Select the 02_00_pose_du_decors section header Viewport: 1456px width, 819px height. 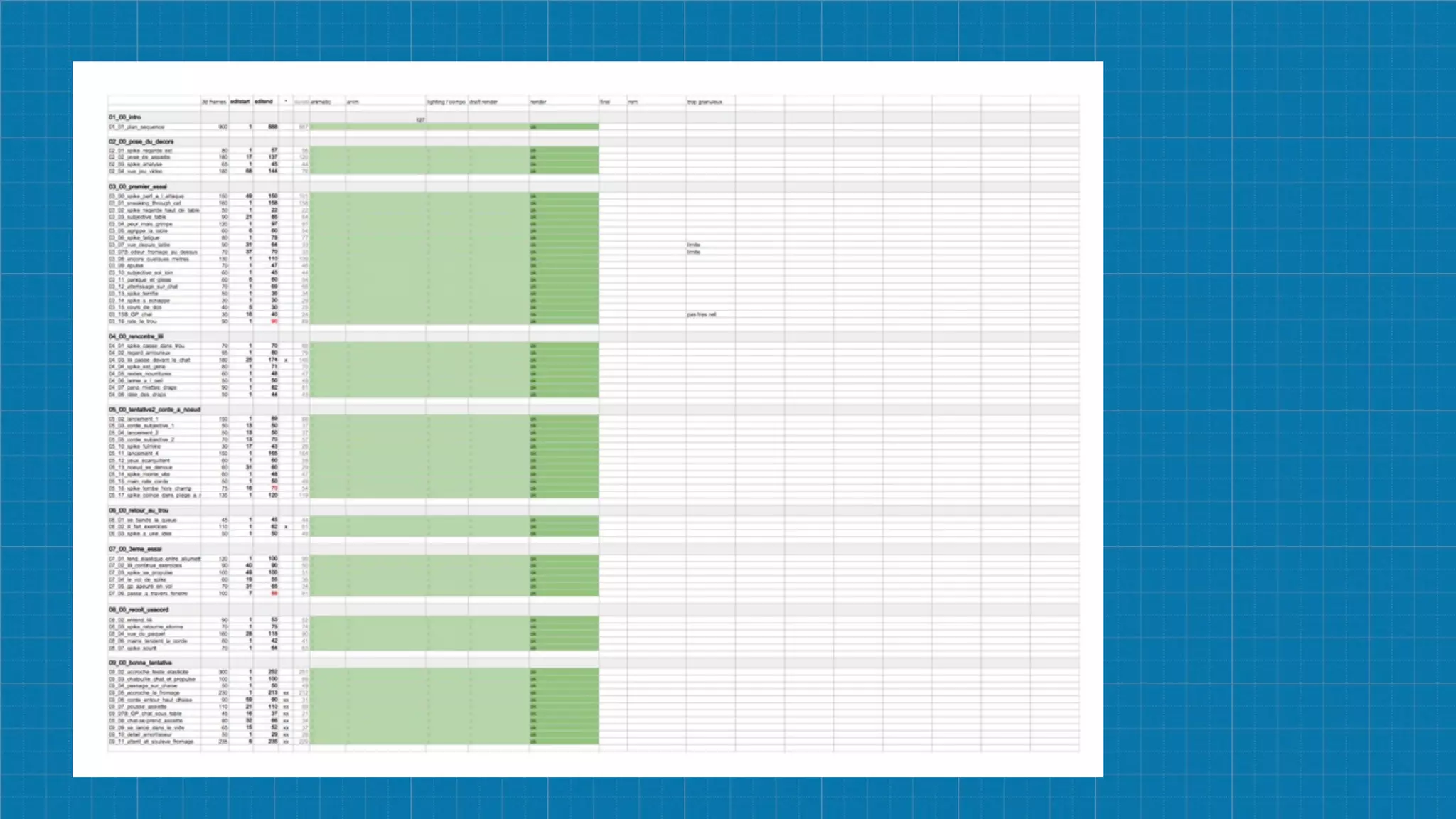(141, 141)
